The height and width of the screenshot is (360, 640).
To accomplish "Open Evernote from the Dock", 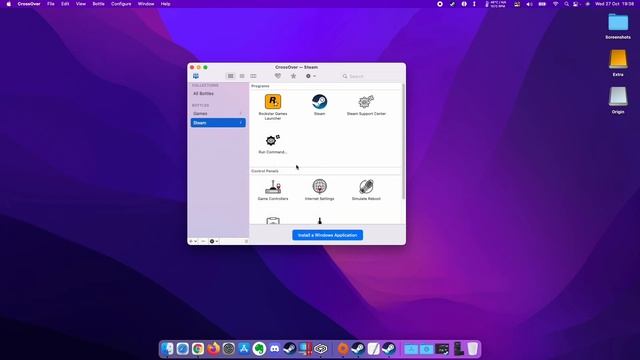I will 259,349.
